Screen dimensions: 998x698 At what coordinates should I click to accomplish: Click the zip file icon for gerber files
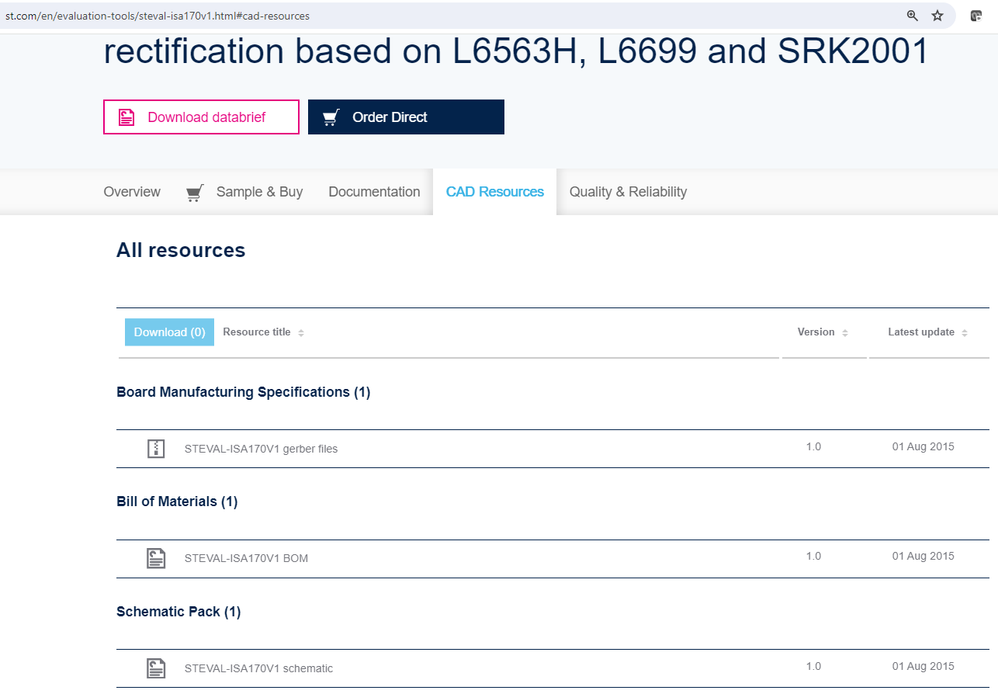(155, 449)
